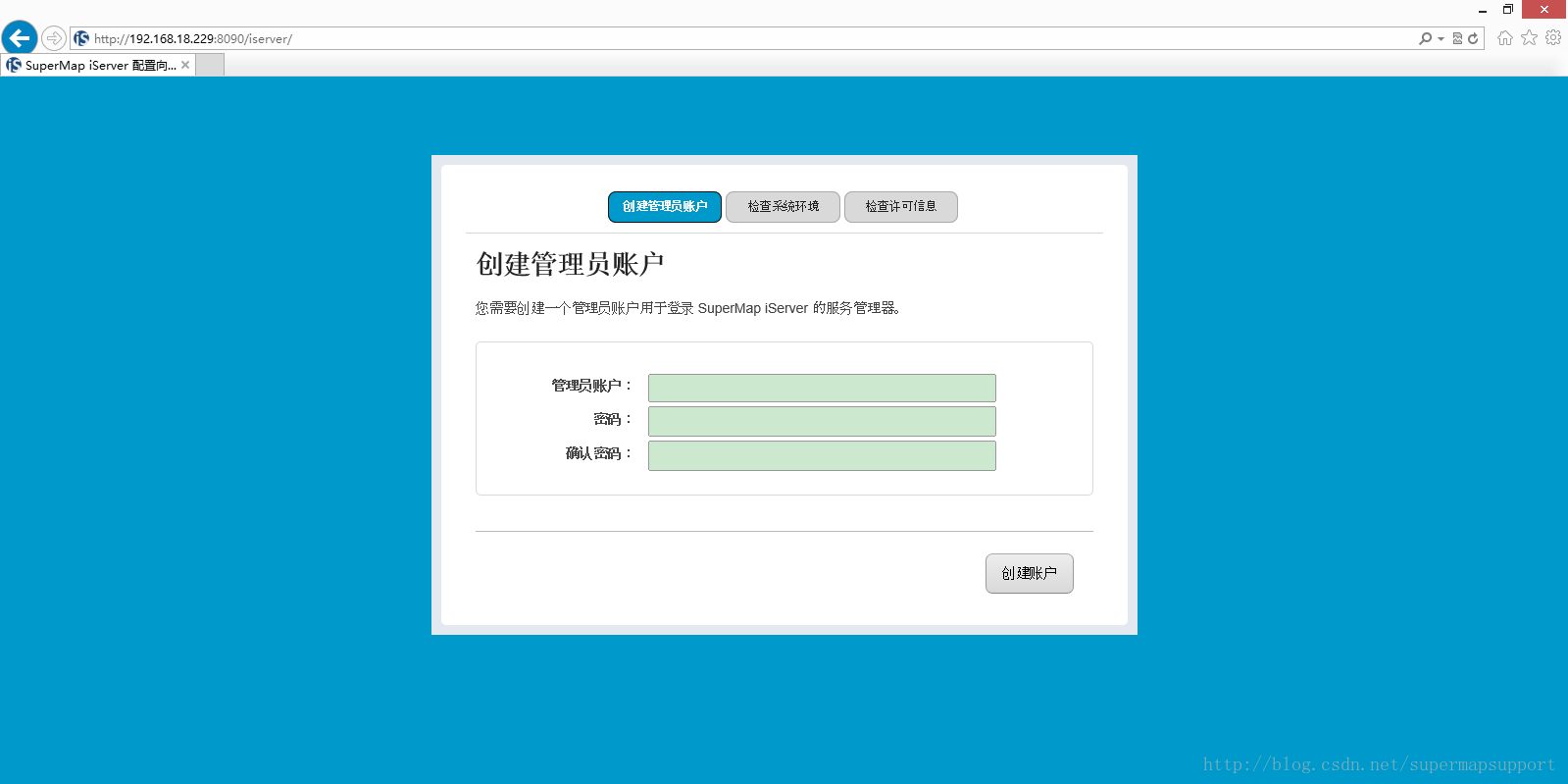Select the 检查系统环境 wizard step
The width and height of the screenshot is (1568, 784).
pyautogui.click(x=783, y=207)
